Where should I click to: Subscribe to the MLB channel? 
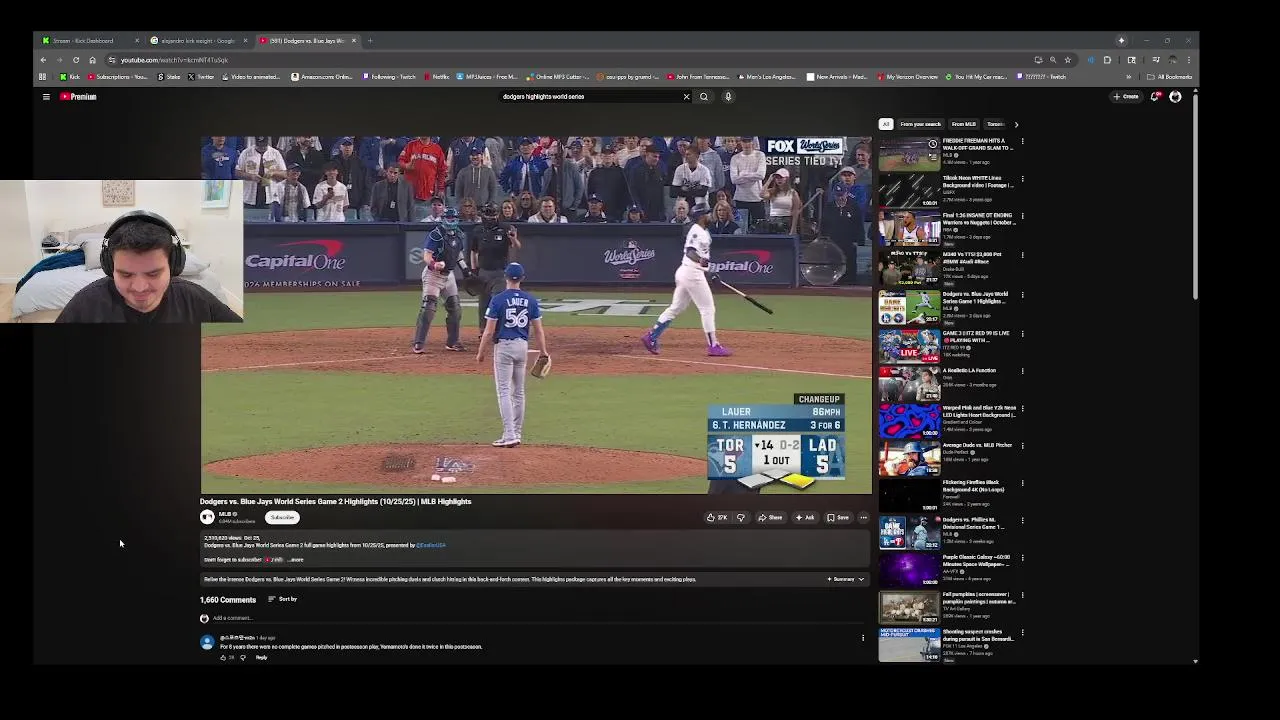click(283, 517)
